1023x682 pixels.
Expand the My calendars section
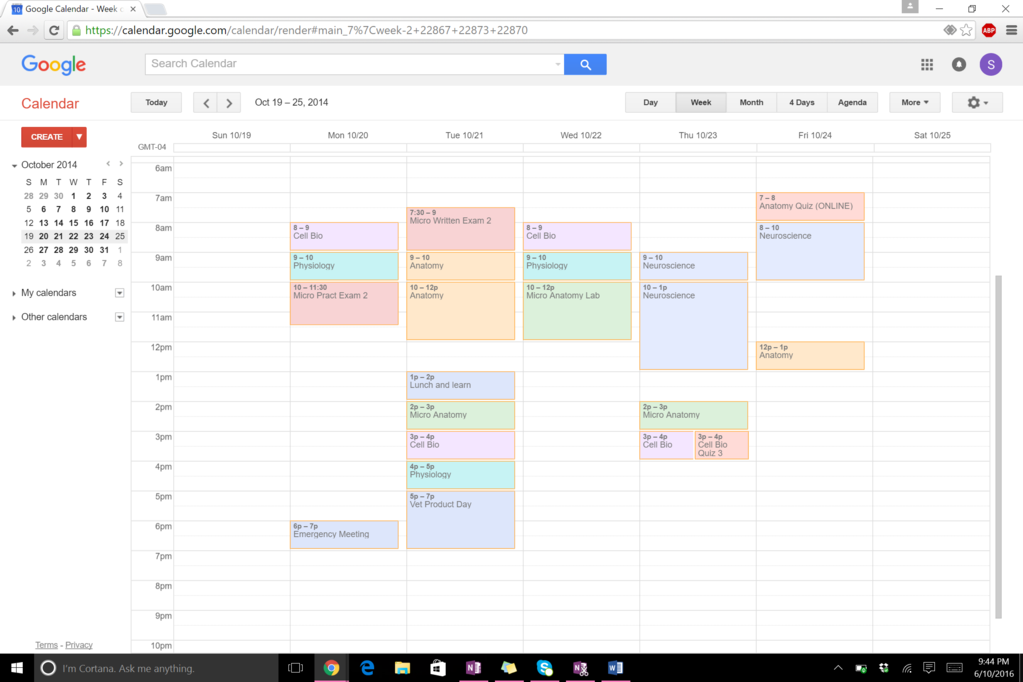click(14, 293)
